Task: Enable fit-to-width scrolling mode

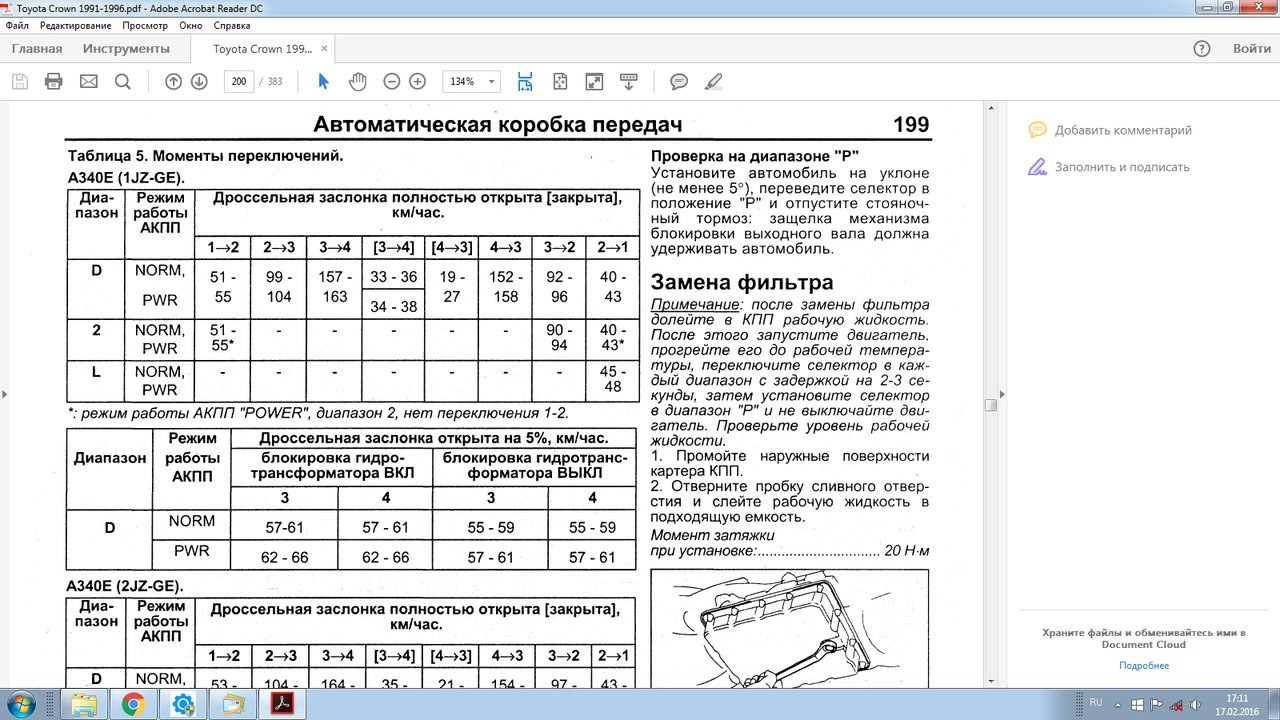Action: point(525,81)
